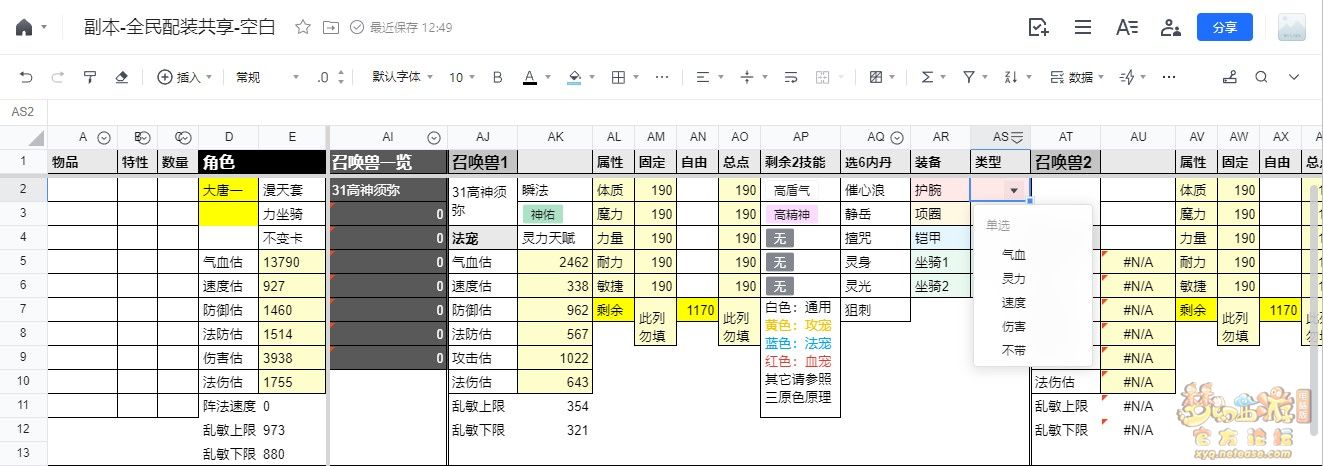Click the cell borders icon
The image size is (1323, 466).
pos(619,77)
